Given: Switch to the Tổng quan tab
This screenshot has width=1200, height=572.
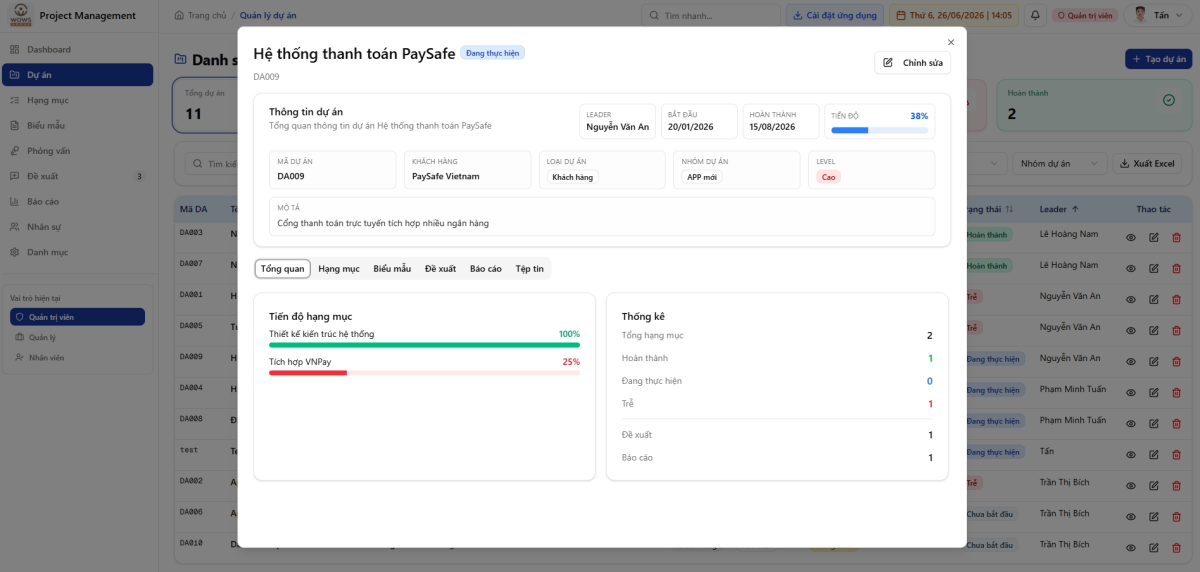Looking at the screenshot, I should point(282,269).
